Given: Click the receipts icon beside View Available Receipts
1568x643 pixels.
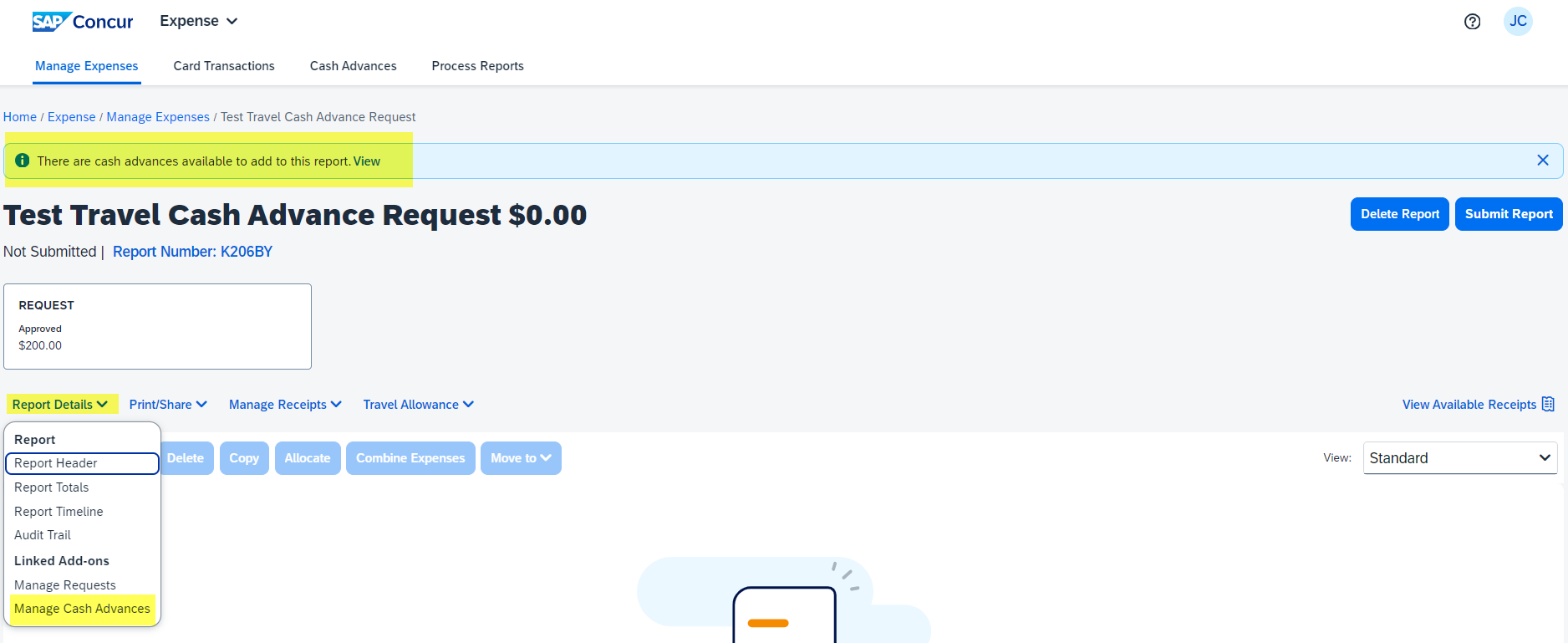Looking at the screenshot, I should (1548, 404).
